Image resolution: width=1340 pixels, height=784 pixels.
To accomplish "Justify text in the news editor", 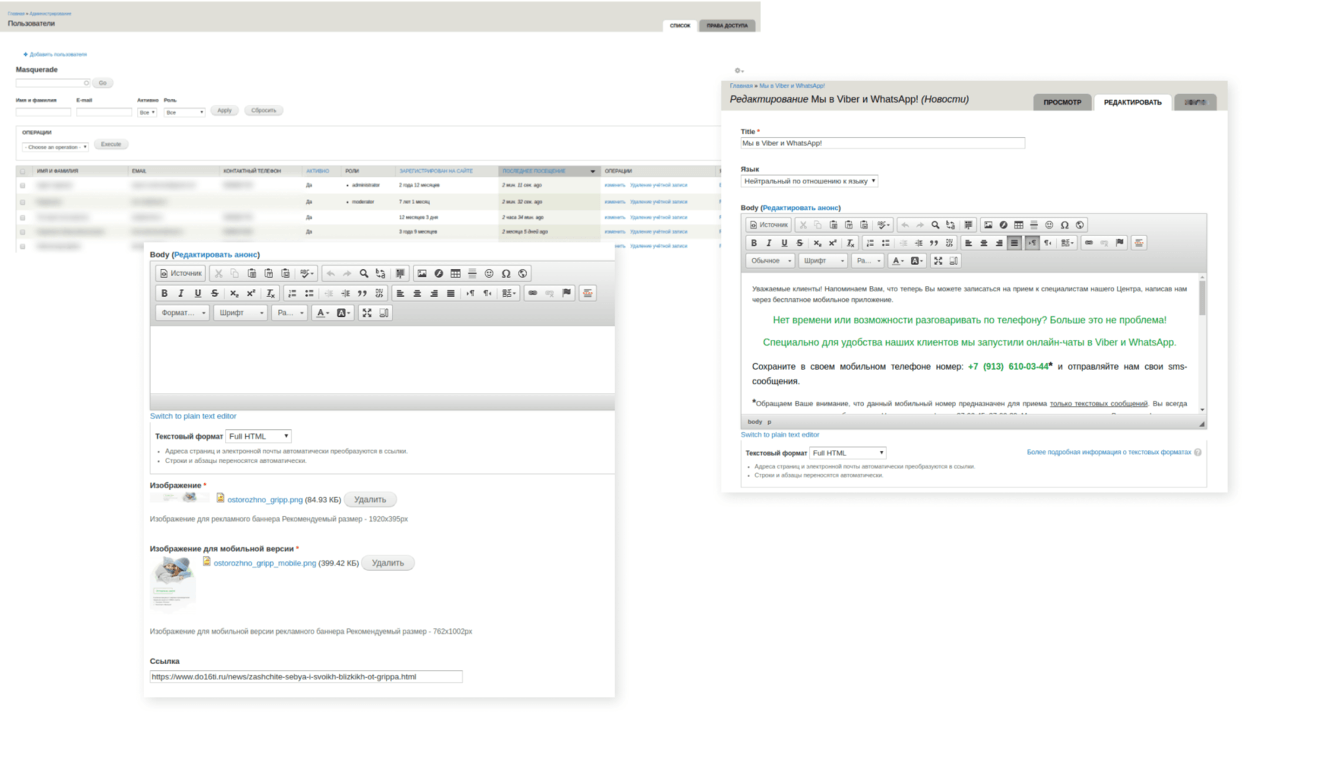I will (1014, 243).
